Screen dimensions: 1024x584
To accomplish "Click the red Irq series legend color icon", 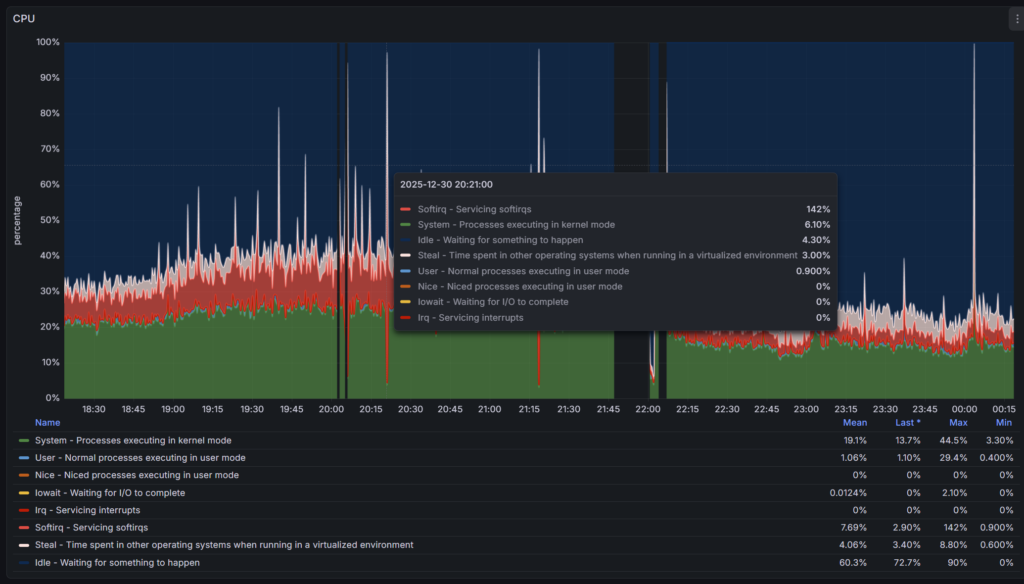I will click(x=24, y=510).
